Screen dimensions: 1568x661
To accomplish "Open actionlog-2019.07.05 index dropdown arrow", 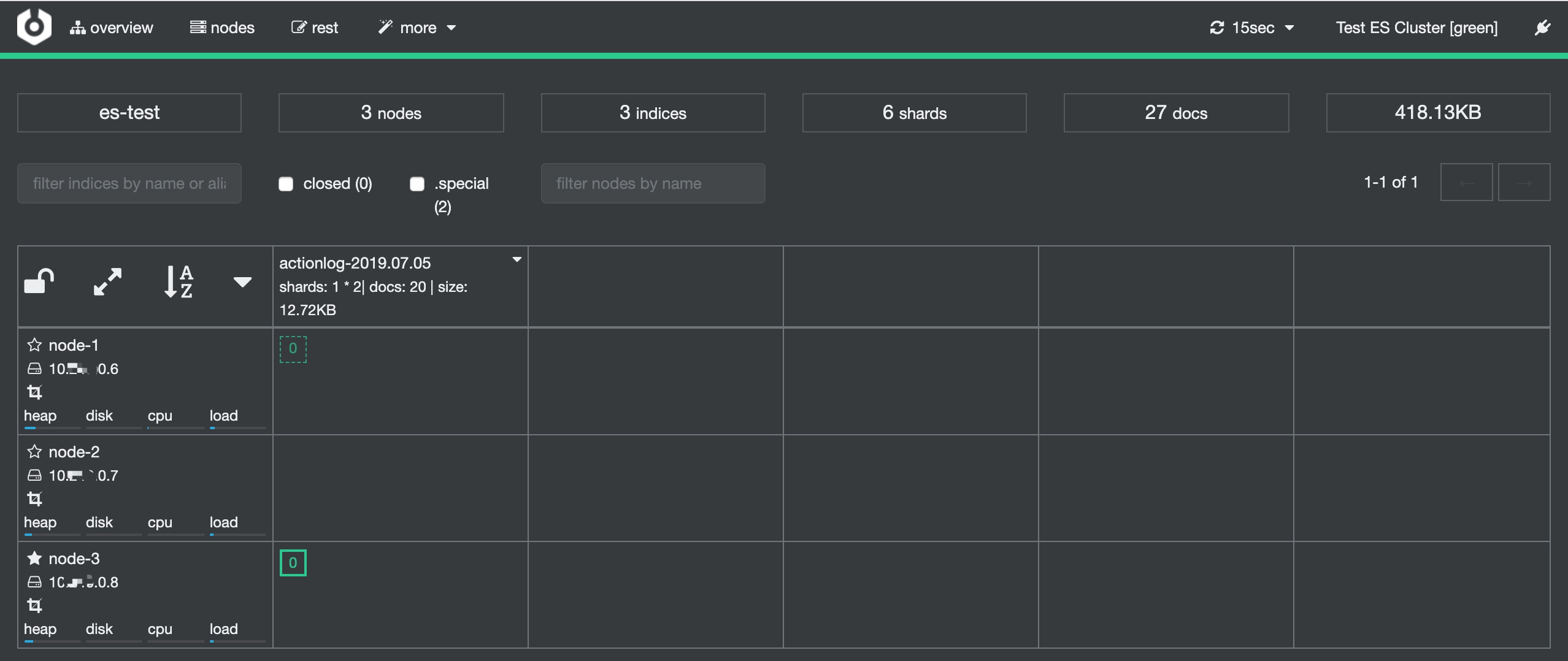I will (517, 260).
